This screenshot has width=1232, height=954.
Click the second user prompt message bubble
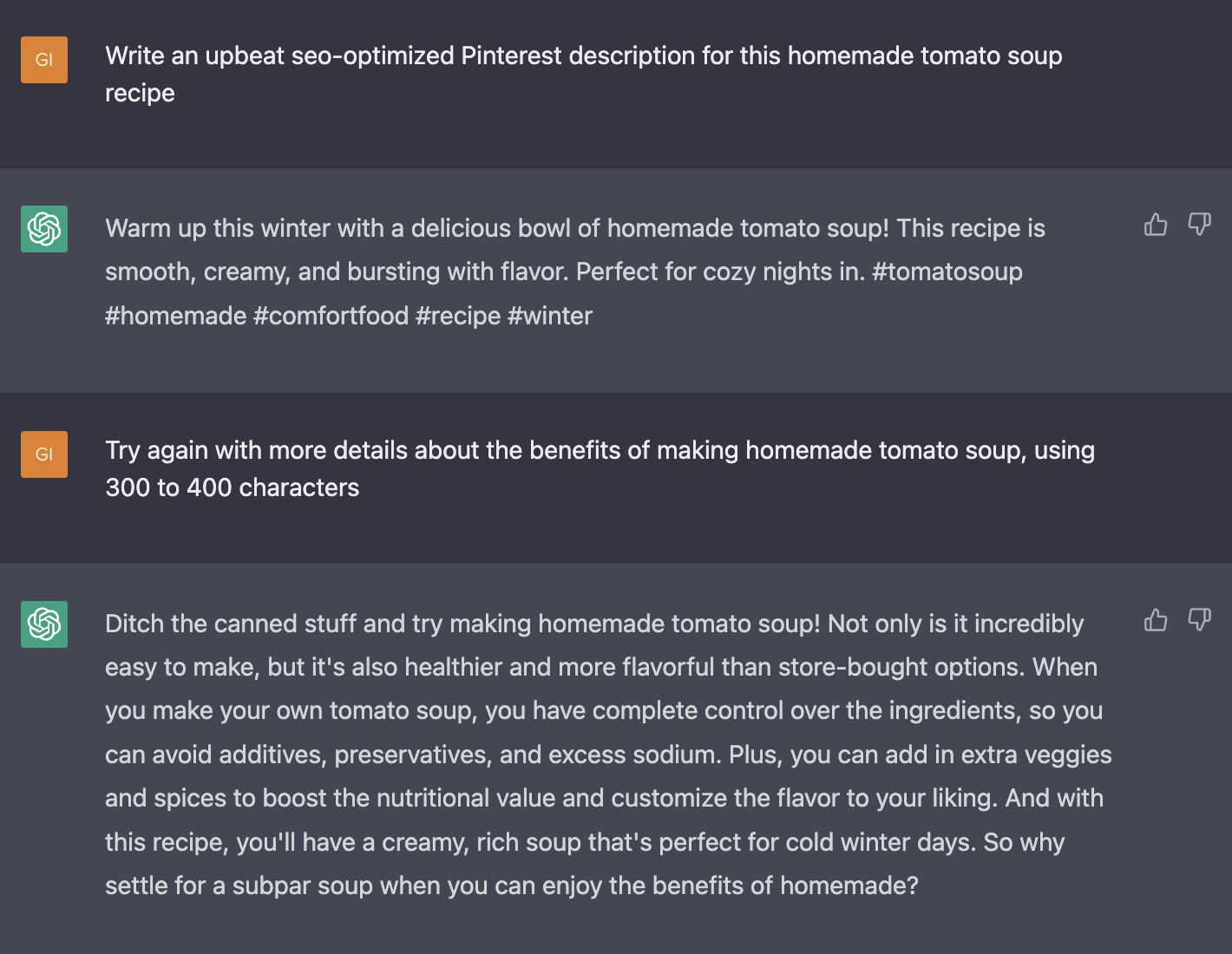click(599, 468)
